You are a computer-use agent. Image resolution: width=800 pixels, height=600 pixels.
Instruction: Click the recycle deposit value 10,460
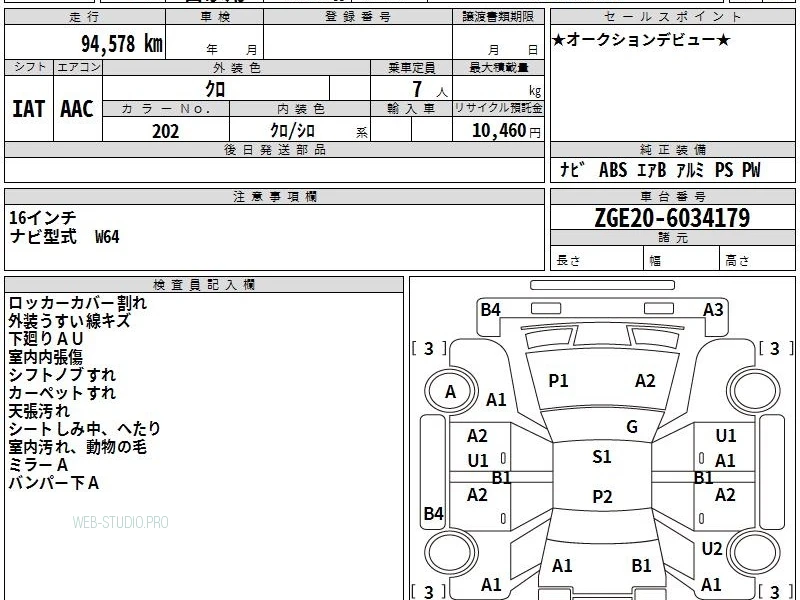[499, 131]
